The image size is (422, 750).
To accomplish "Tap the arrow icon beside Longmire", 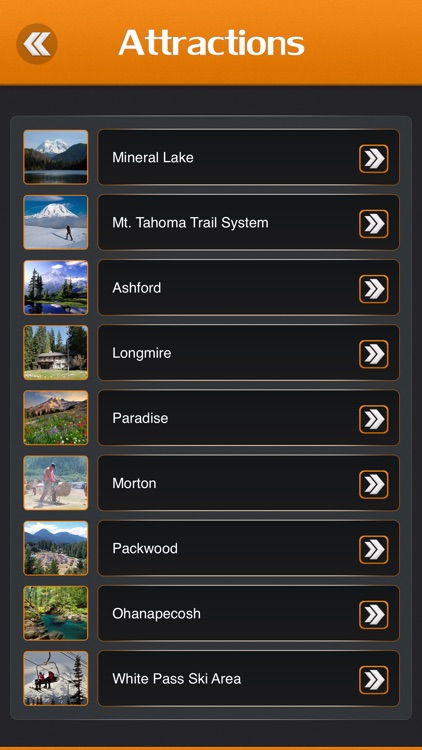I will point(374,354).
